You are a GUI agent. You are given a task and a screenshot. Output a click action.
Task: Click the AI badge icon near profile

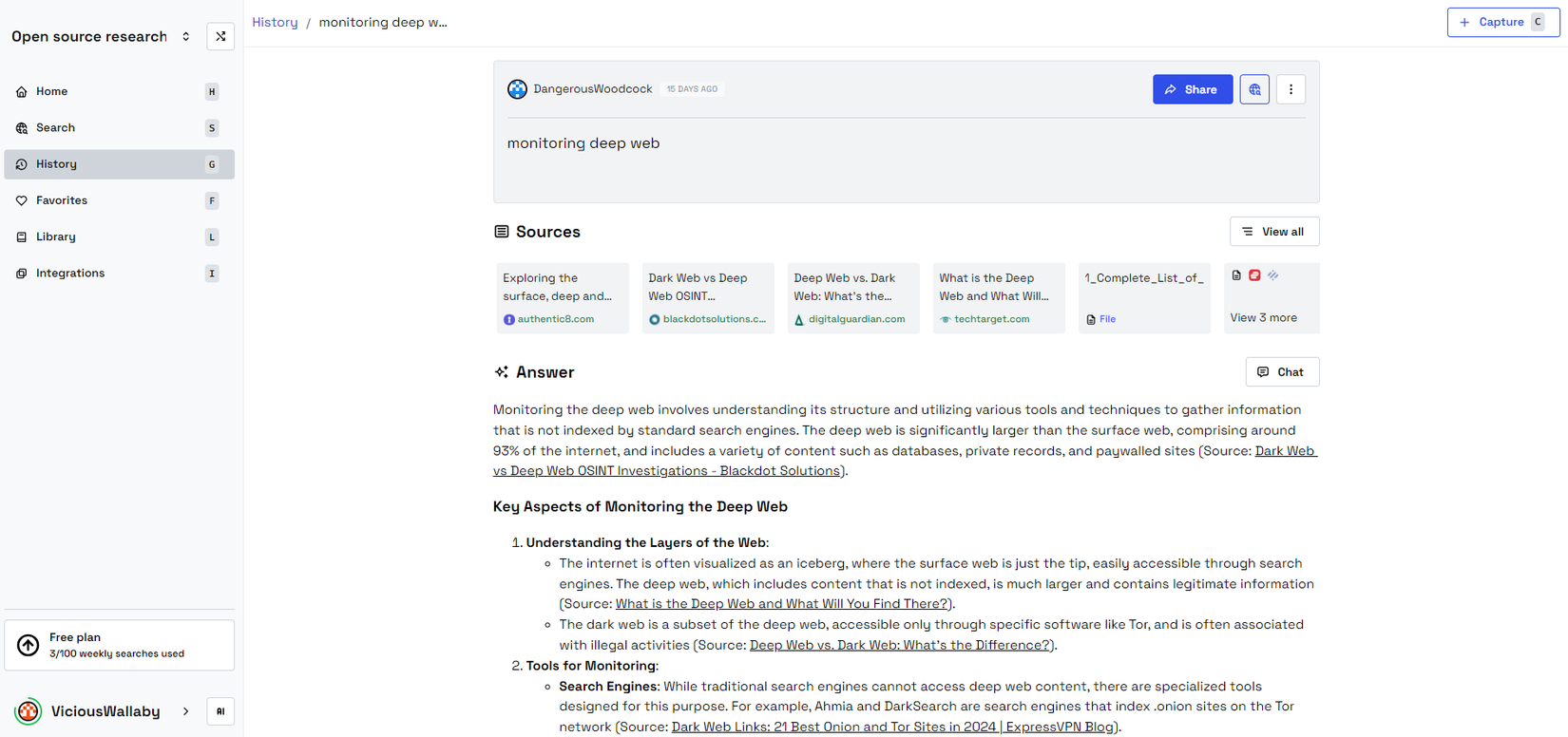[x=220, y=711]
